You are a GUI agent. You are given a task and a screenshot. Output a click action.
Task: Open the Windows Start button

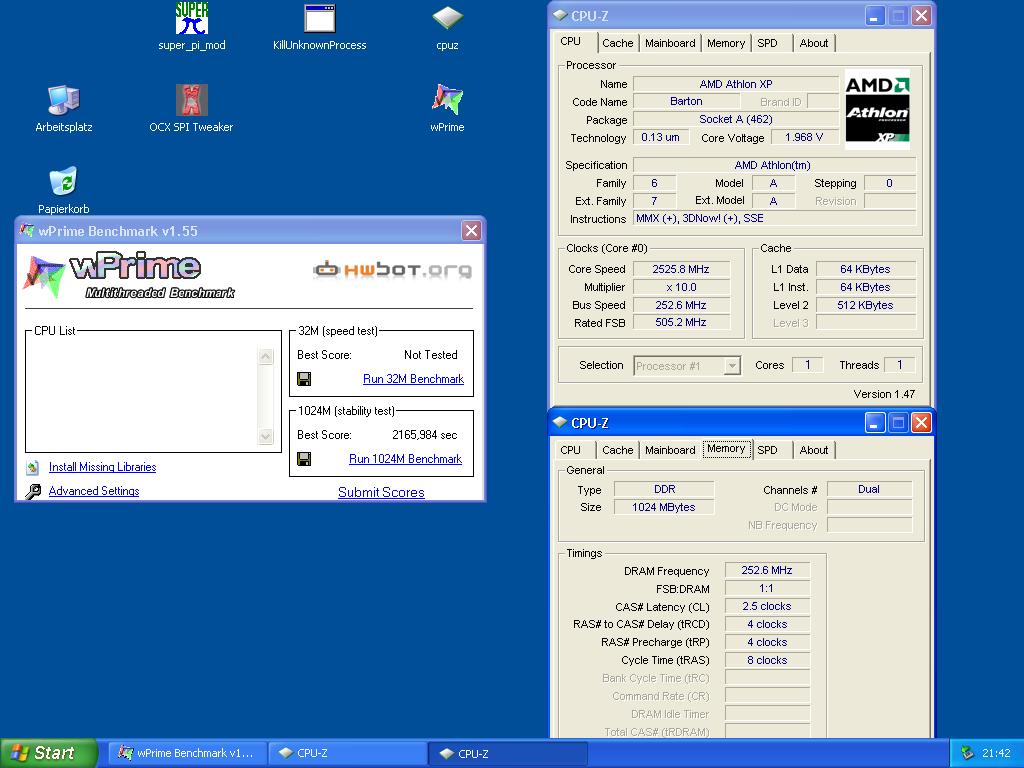coord(48,753)
